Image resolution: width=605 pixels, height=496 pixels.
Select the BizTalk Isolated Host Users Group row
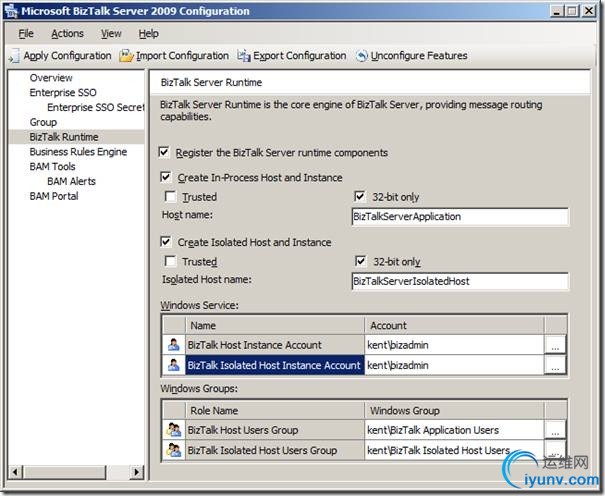[x=364, y=450]
